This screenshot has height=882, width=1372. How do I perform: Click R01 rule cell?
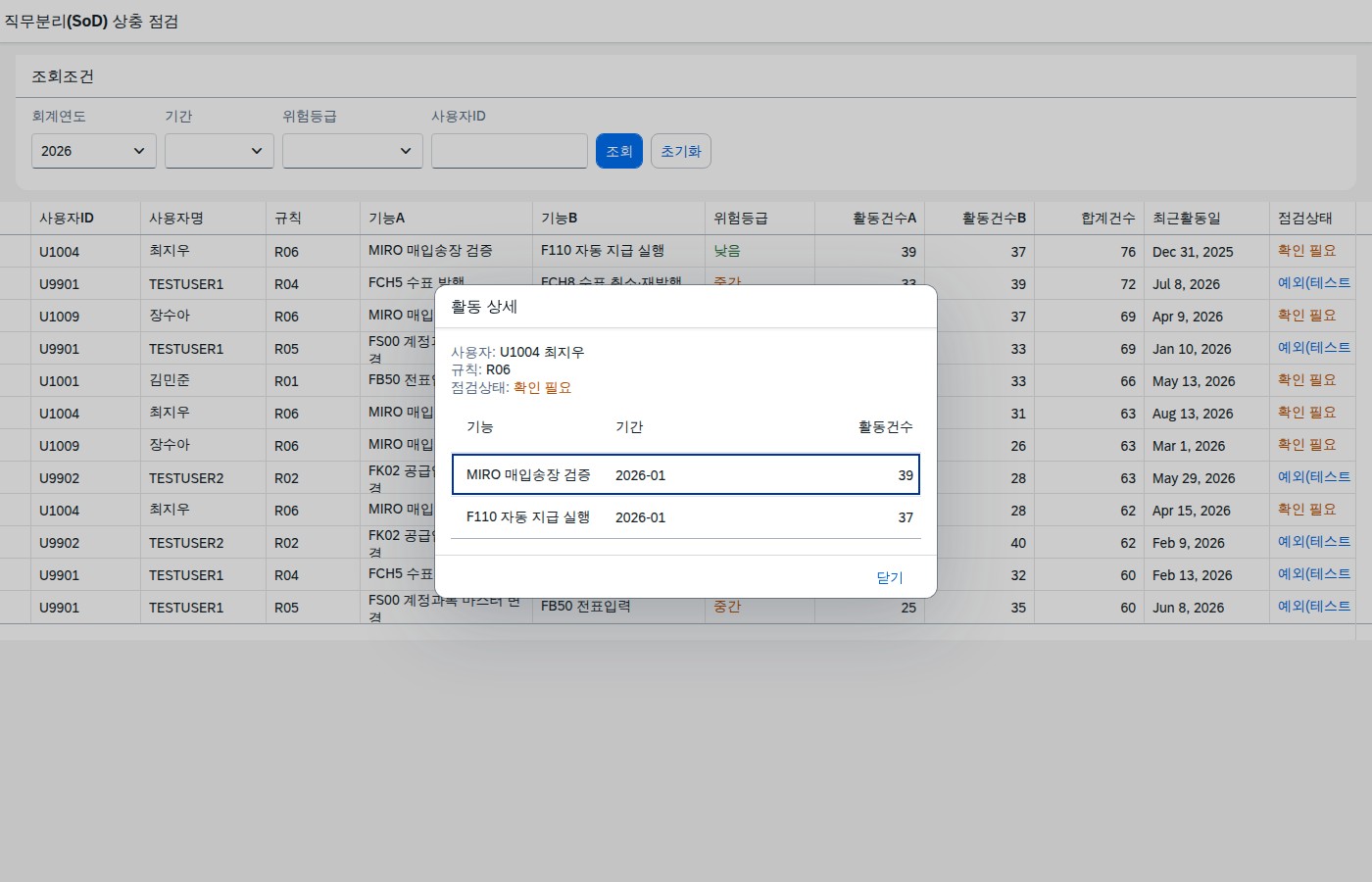[x=286, y=381]
